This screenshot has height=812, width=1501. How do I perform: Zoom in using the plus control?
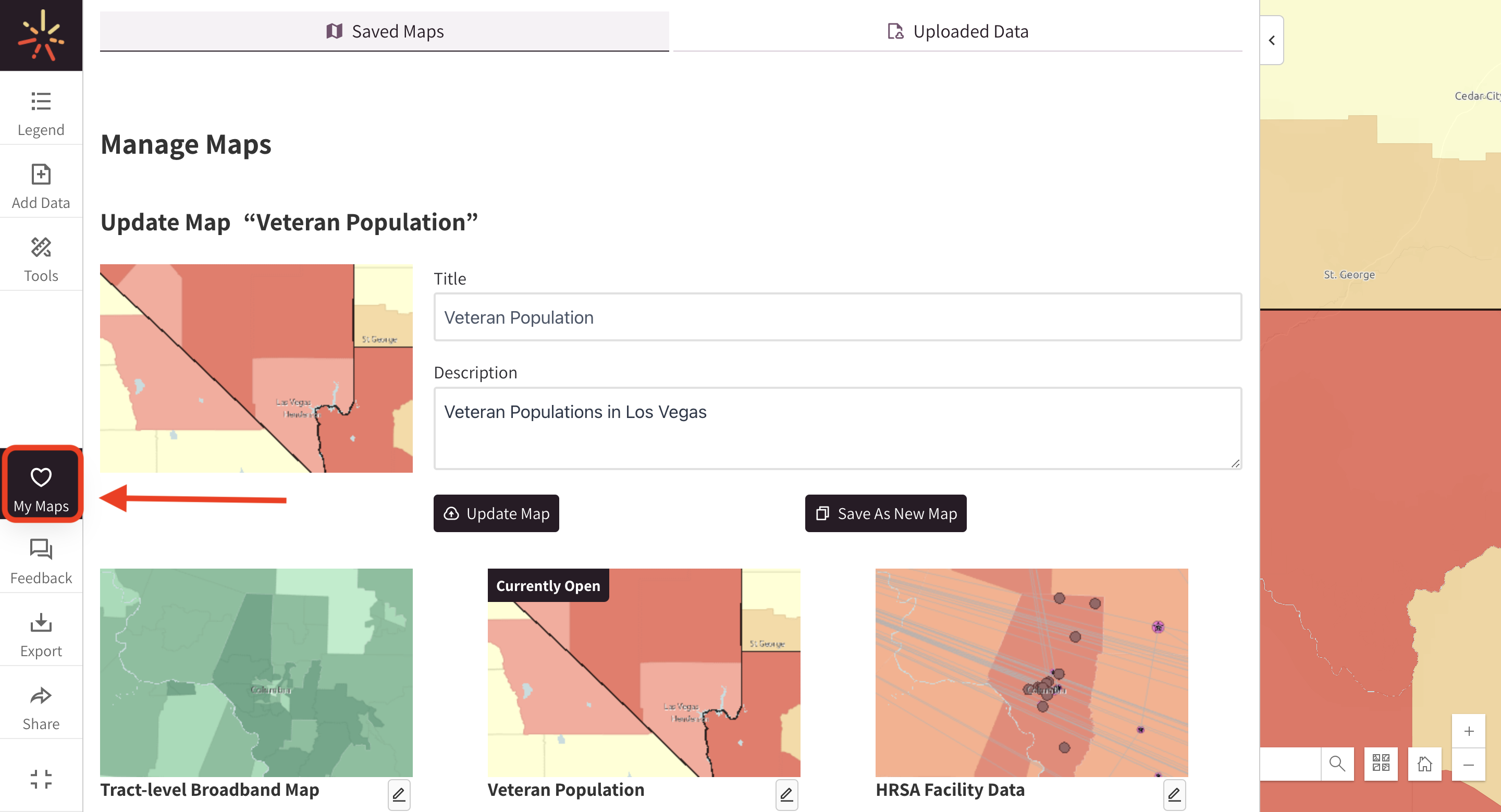(1468, 732)
